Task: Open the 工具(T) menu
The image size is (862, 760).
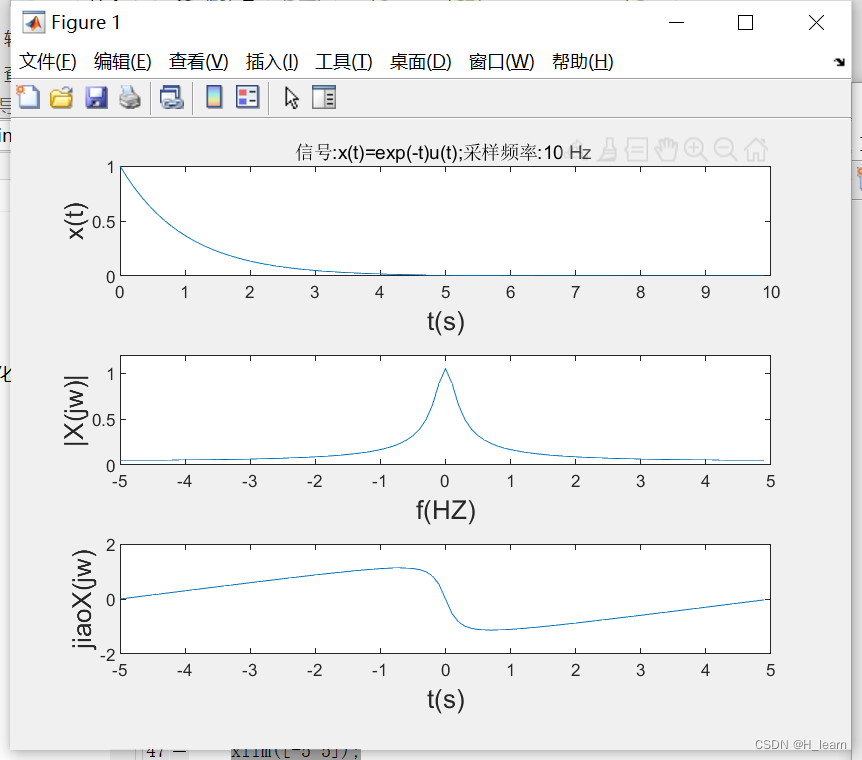Action: coord(344,62)
